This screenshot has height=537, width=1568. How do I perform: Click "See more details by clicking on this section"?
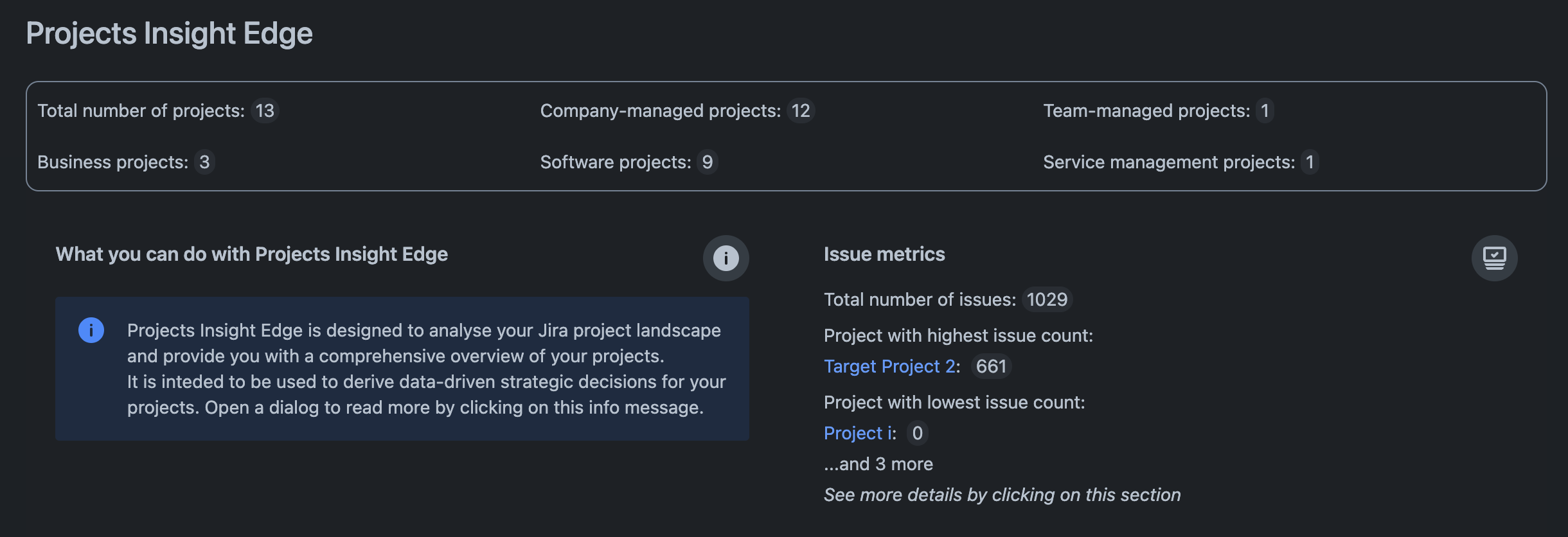pyautogui.click(x=1002, y=495)
